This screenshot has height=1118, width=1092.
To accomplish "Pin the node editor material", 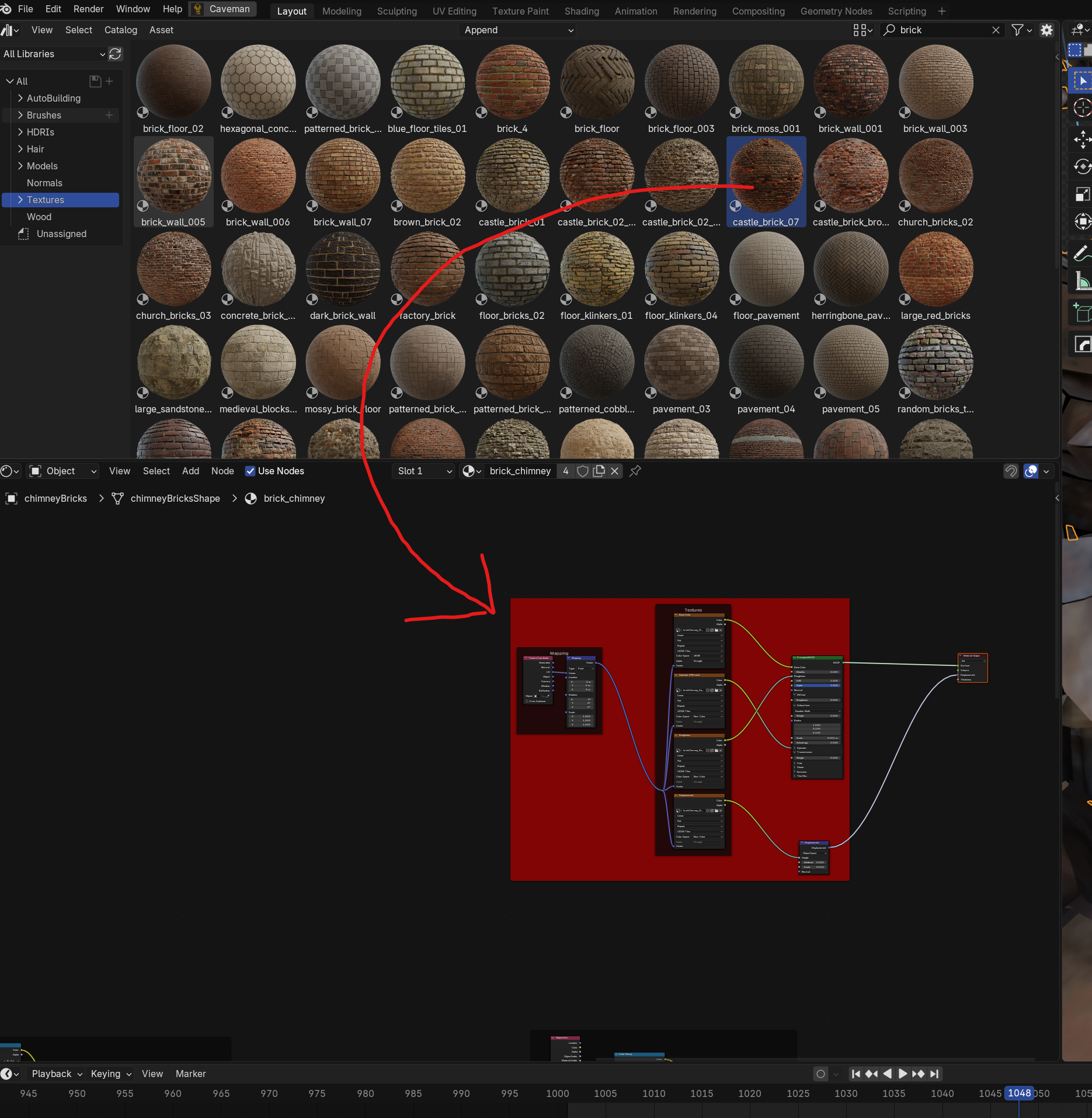I will 635,471.
